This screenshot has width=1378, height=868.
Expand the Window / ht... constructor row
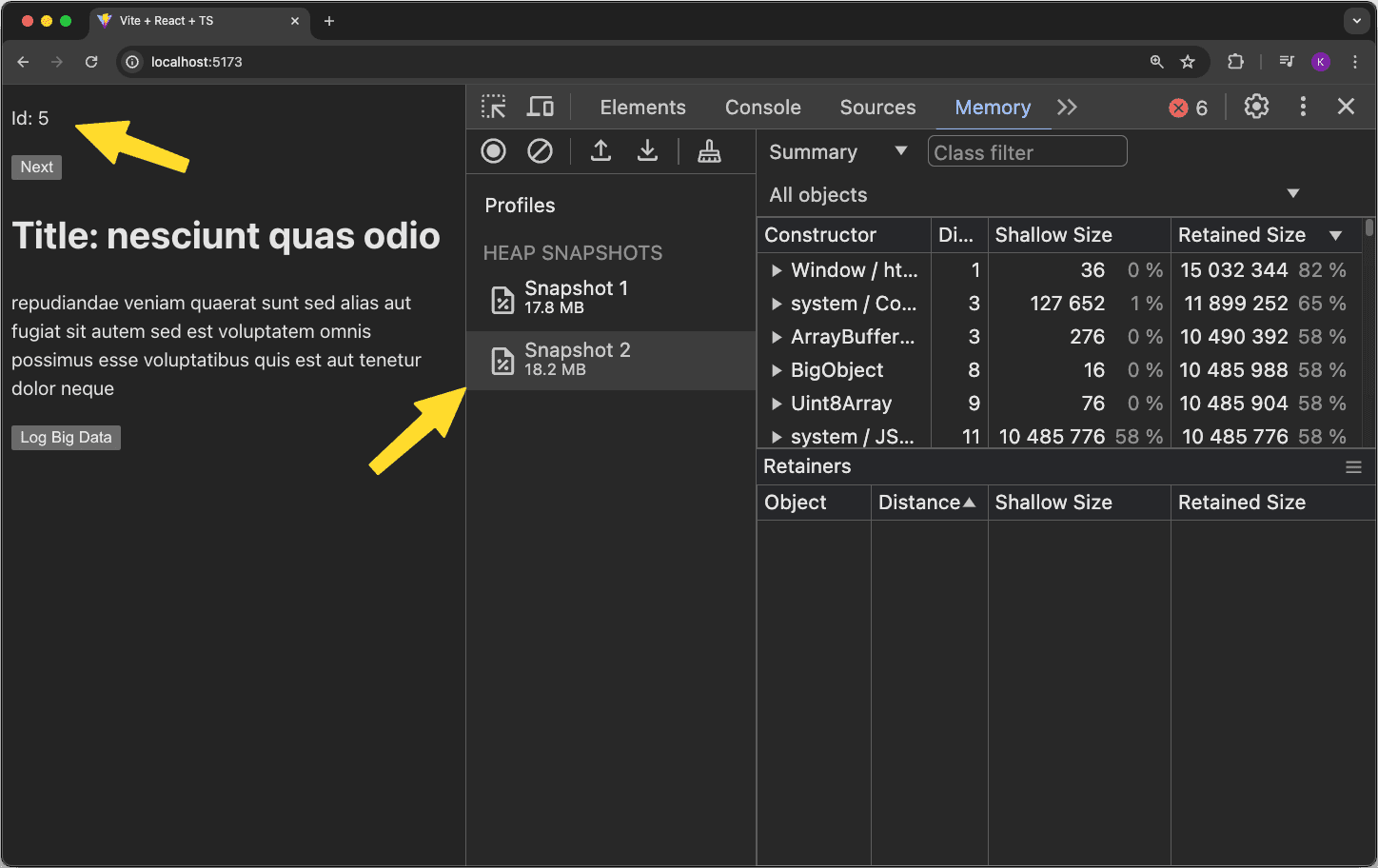click(x=777, y=270)
